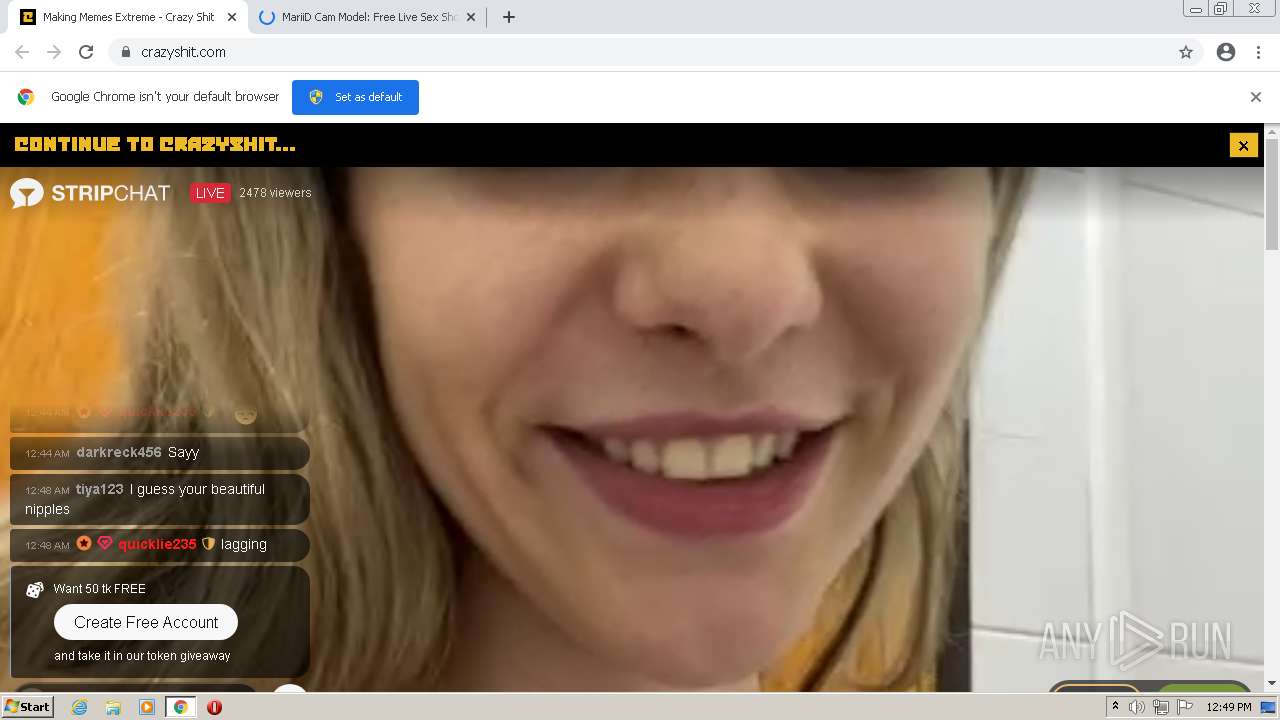
Task: Click the dice icon in giveaway box
Action: (x=35, y=590)
